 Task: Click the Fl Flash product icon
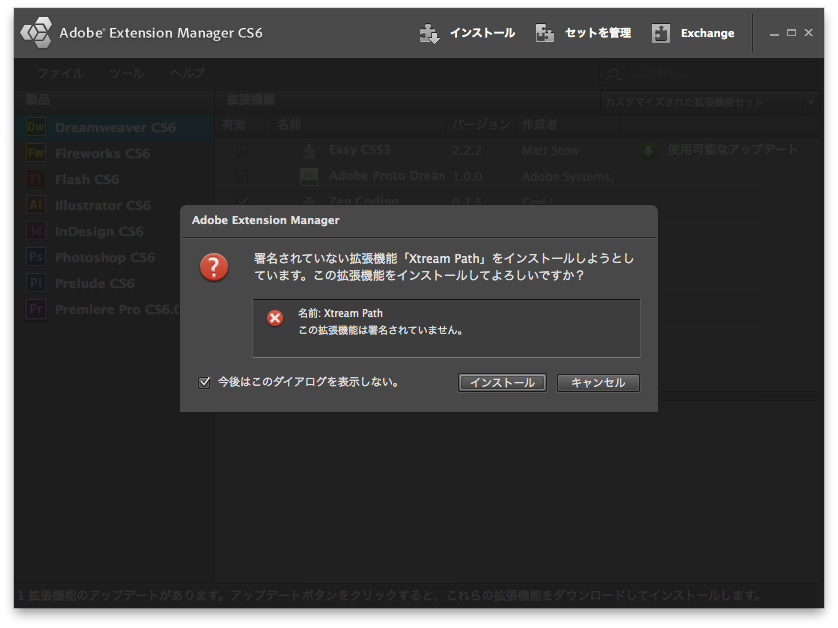(x=36, y=179)
